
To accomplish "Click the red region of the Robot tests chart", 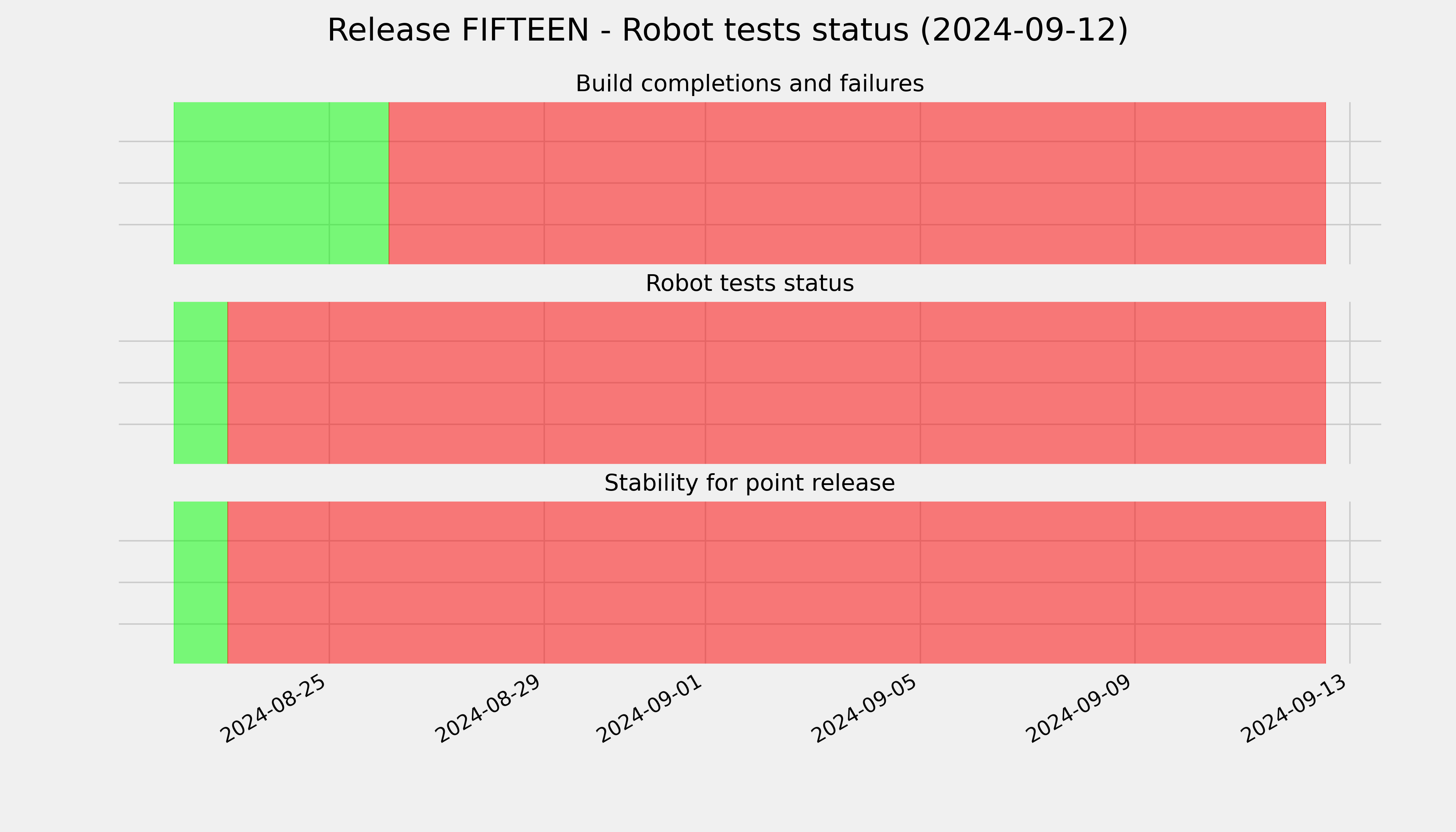I will (x=777, y=383).
